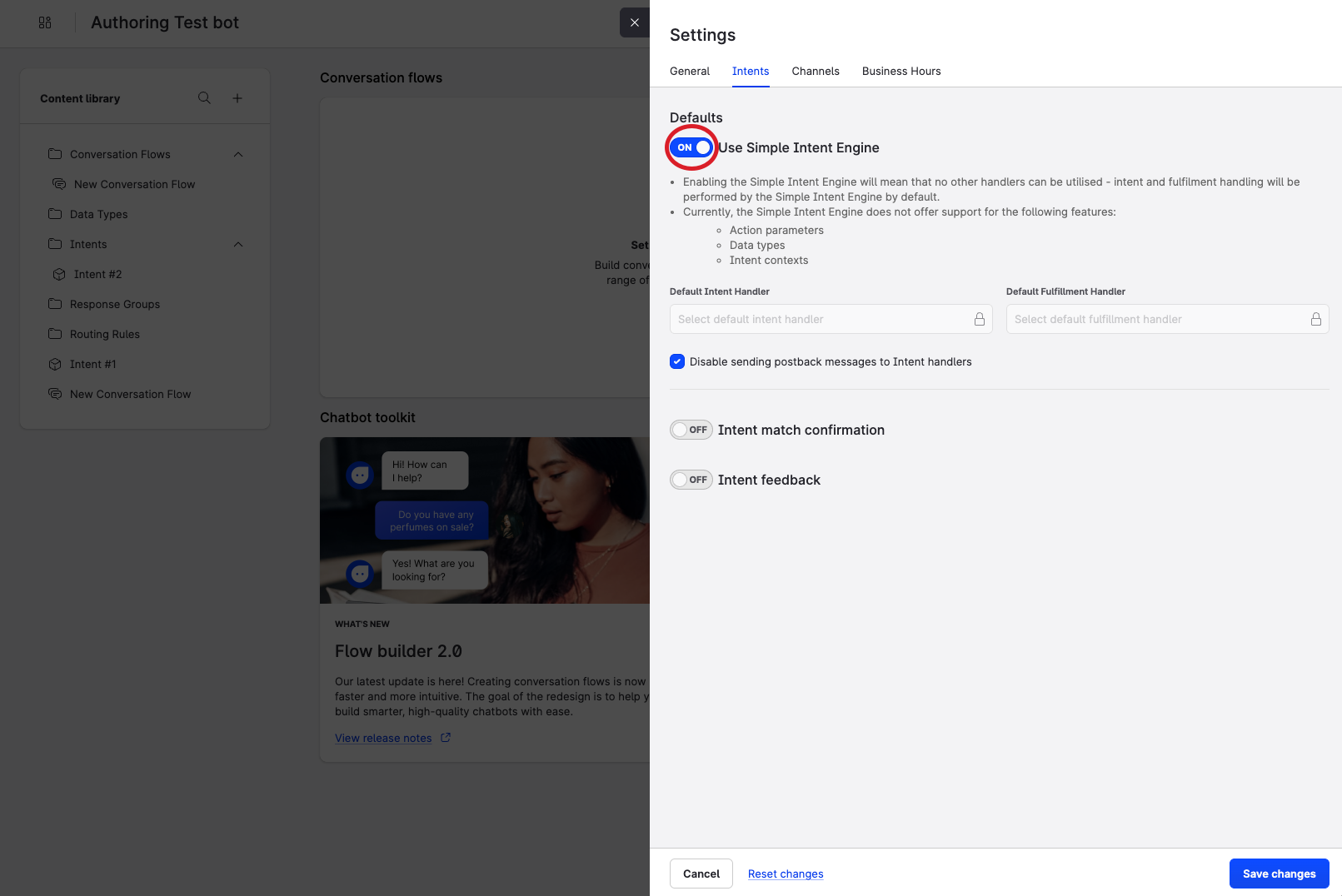Click external link icon beside release notes
1342x896 pixels.
point(446,738)
